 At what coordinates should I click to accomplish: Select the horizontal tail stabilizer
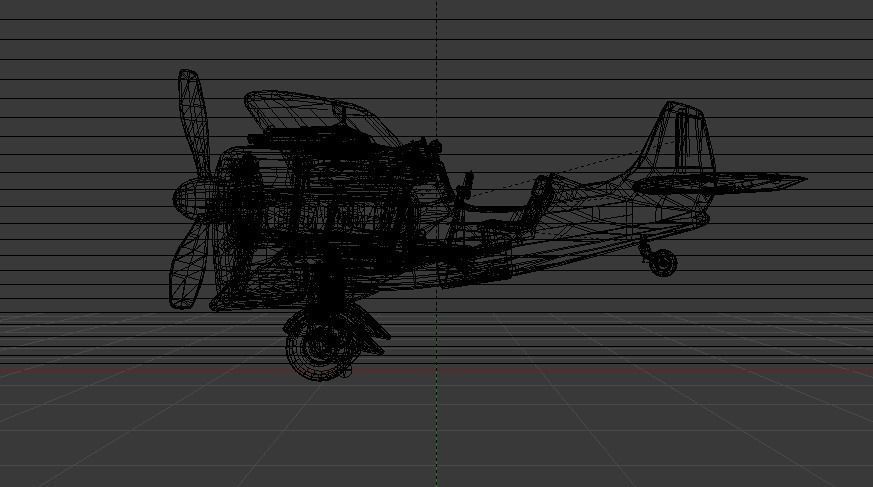[719, 183]
